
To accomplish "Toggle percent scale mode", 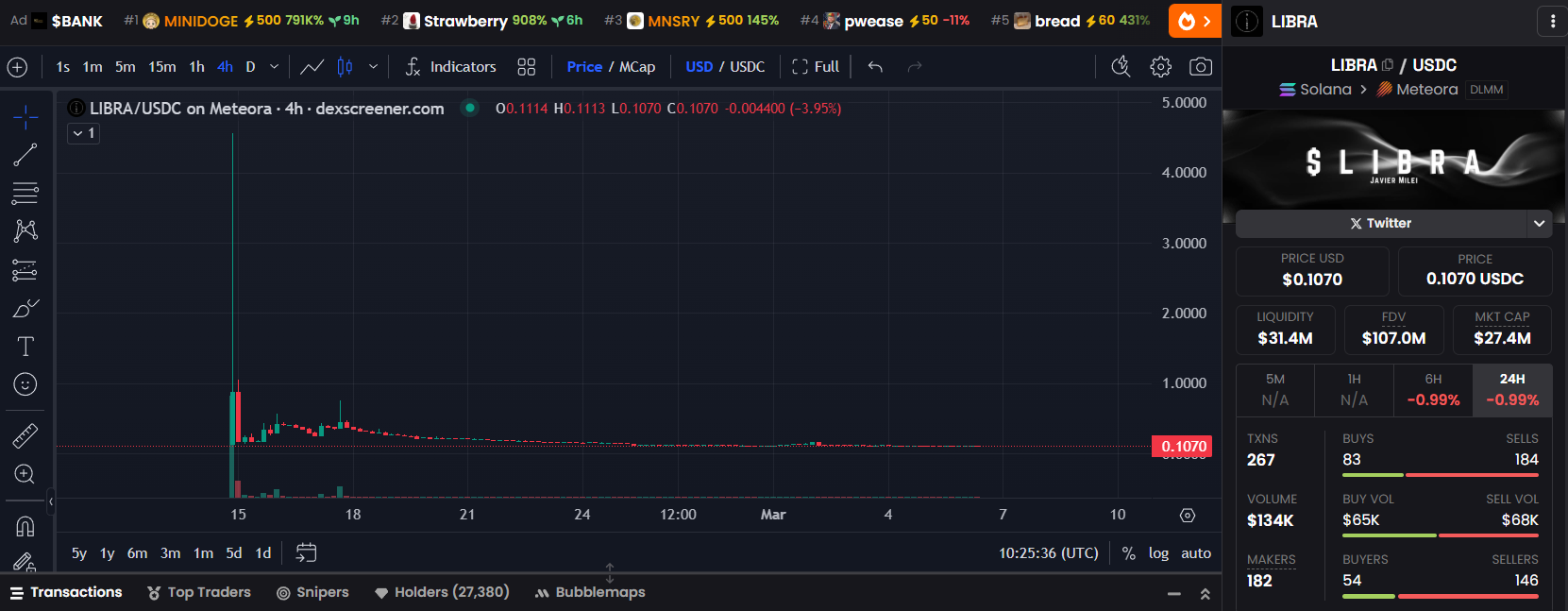I will (x=1129, y=553).
